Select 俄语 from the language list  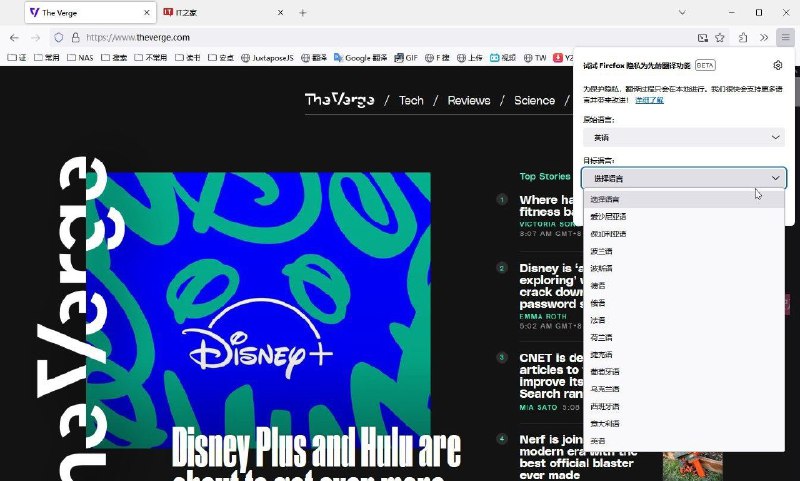[x=683, y=303]
